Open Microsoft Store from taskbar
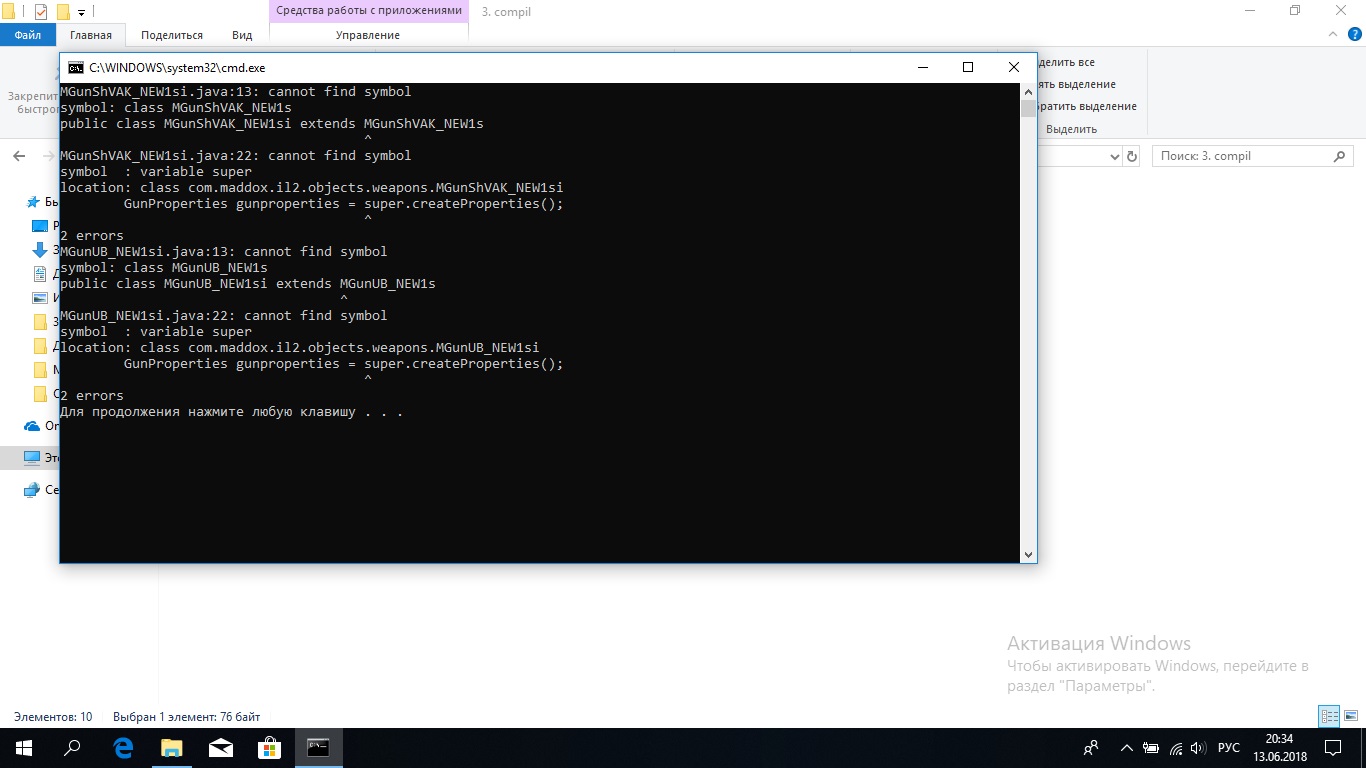This screenshot has width=1366, height=768. tap(270, 748)
